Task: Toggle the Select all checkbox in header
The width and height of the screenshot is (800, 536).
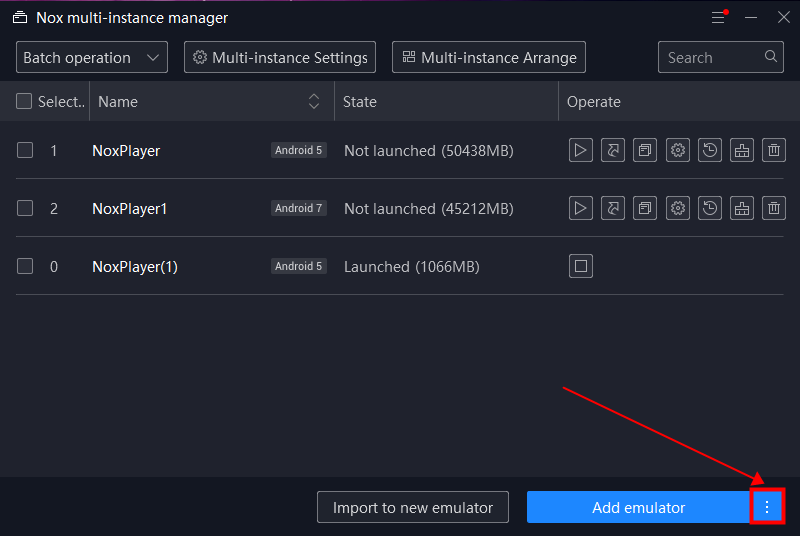Action: point(24,101)
